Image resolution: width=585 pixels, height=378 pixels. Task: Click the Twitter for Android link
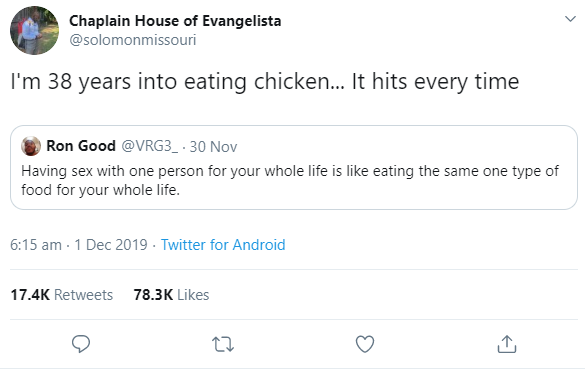[x=223, y=245]
